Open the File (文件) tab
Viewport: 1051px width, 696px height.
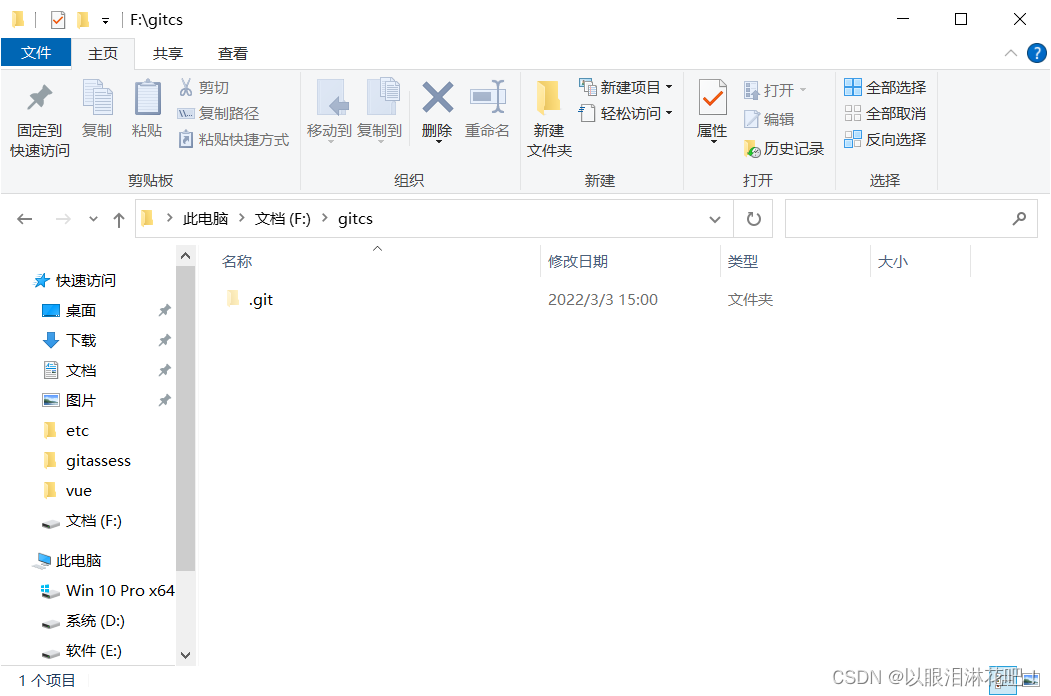pyautogui.click(x=36, y=52)
